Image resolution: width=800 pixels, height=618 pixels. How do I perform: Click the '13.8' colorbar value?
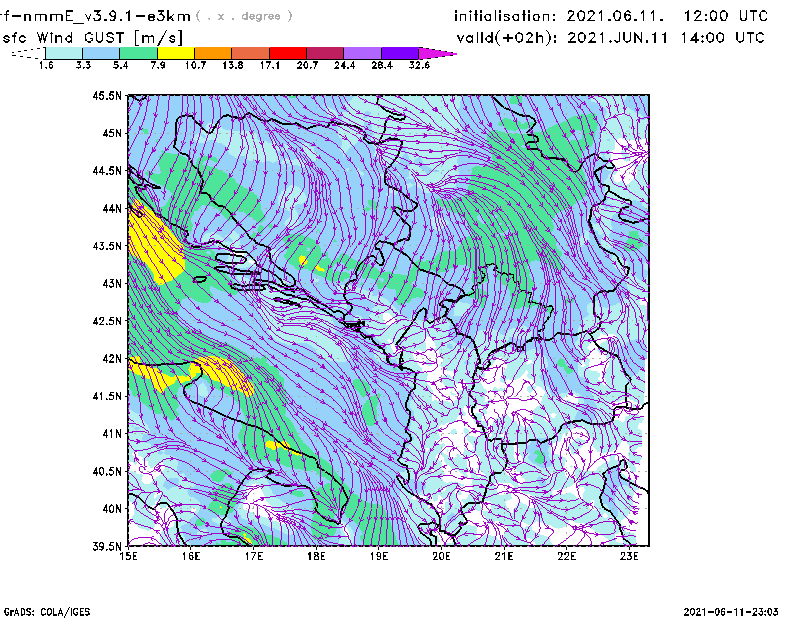(233, 65)
